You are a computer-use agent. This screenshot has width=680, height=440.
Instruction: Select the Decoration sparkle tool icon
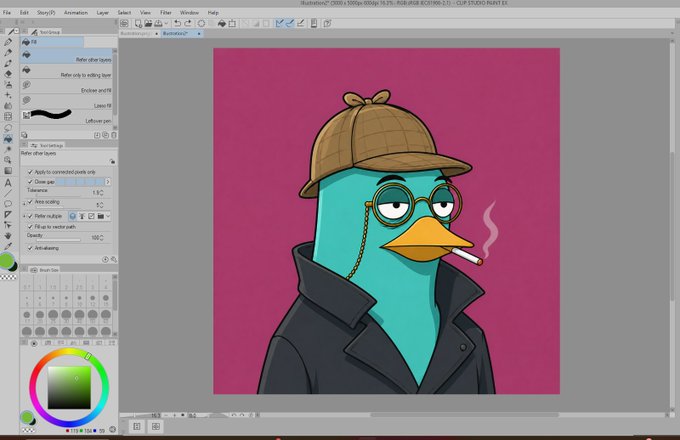pyautogui.click(x=8, y=95)
